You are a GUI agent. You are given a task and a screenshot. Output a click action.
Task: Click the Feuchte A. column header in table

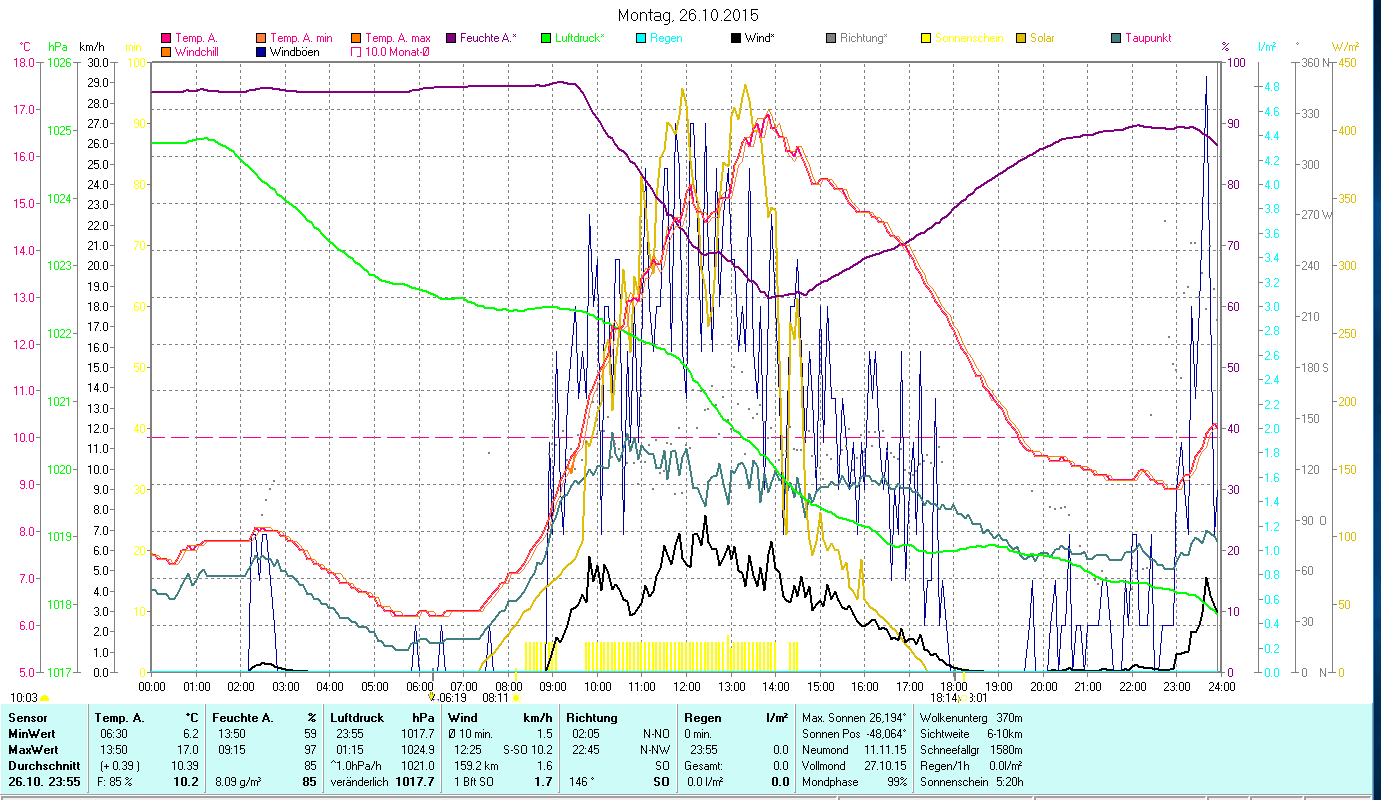244,718
